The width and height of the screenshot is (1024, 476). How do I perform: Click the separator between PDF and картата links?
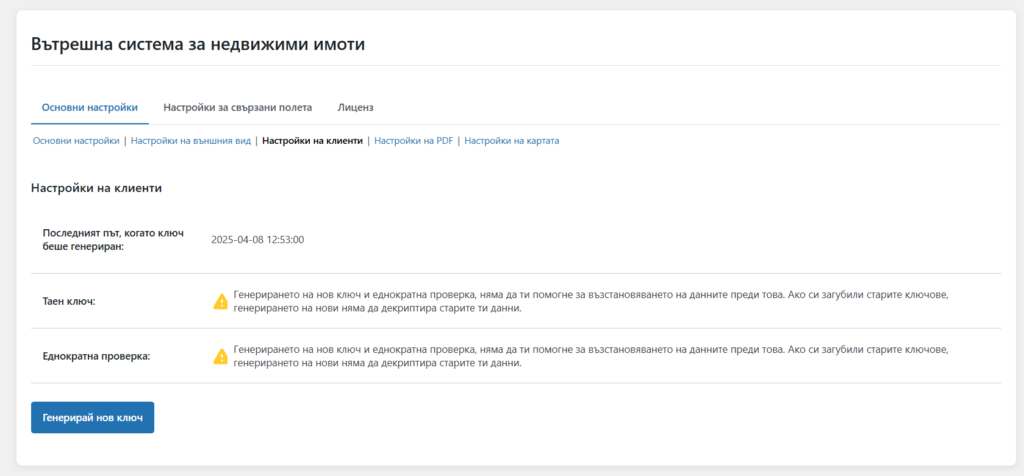click(x=459, y=141)
